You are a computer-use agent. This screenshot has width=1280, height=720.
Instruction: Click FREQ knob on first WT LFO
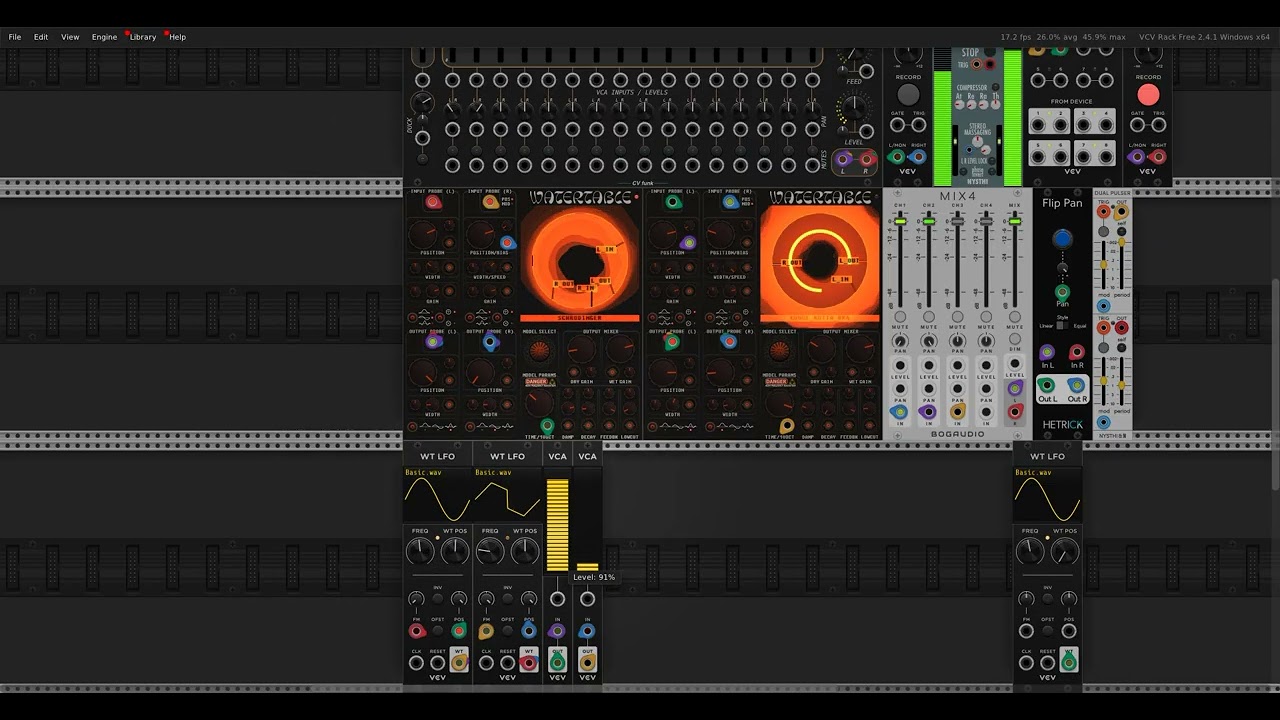(x=420, y=551)
